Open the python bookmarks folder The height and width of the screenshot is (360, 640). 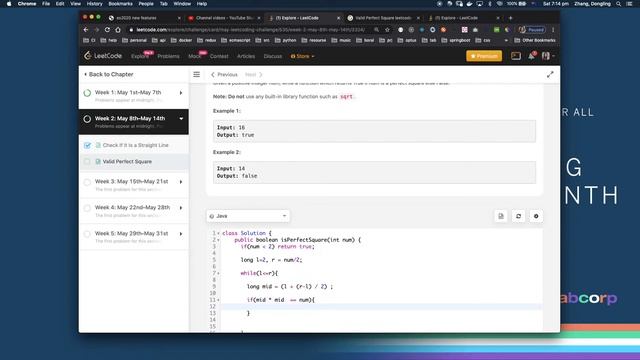286,40
